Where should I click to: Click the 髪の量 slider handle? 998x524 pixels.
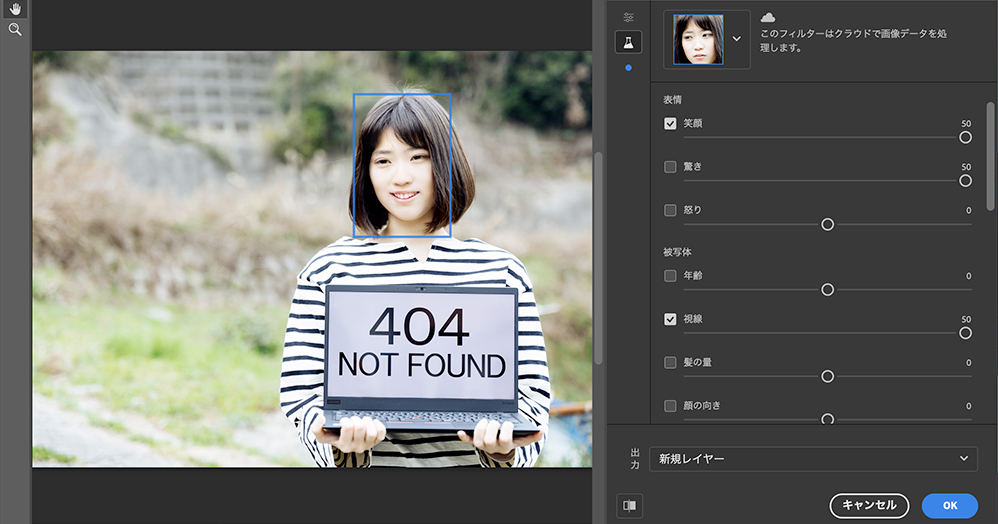pos(827,376)
